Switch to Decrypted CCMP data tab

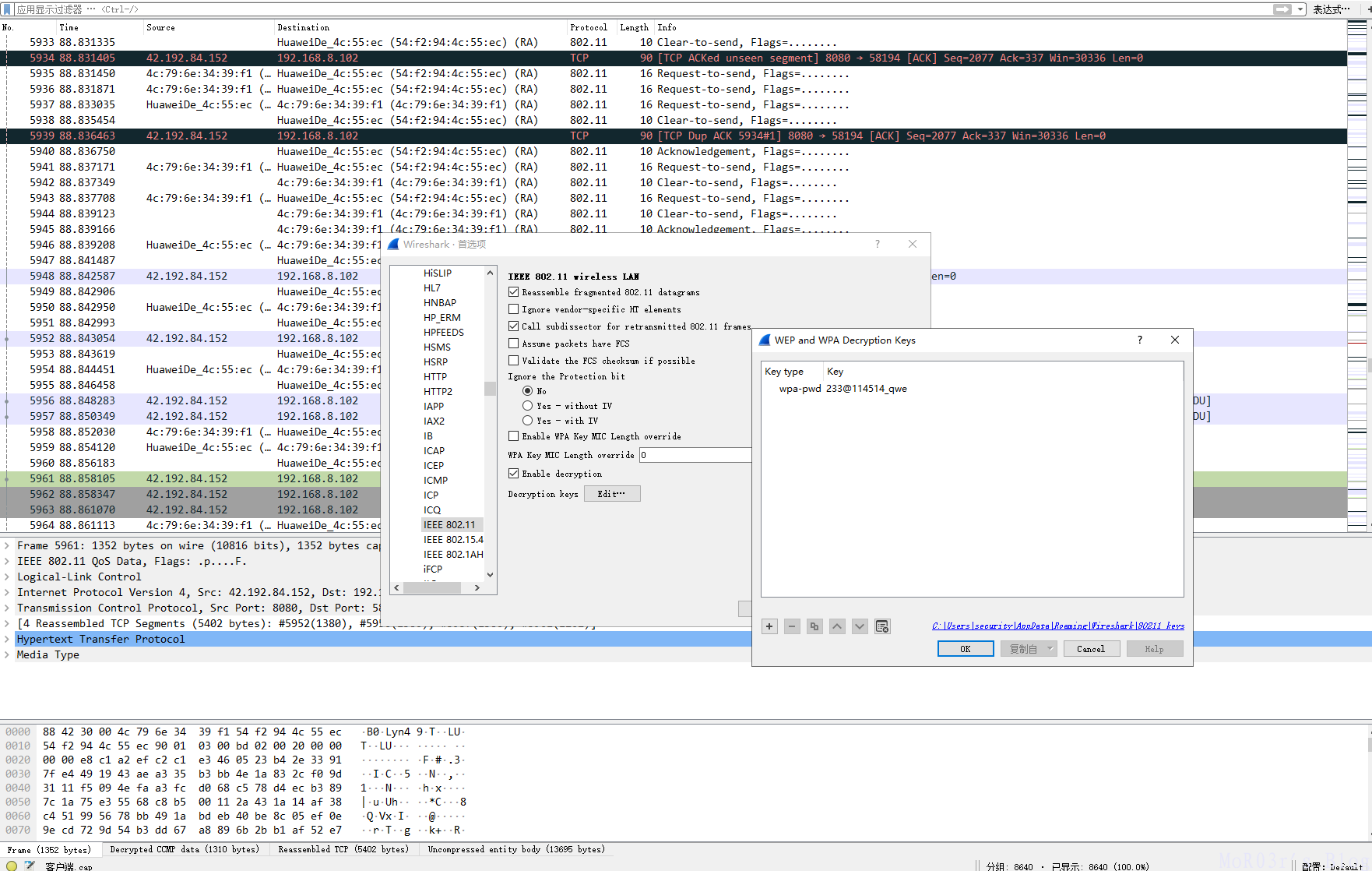click(x=185, y=850)
